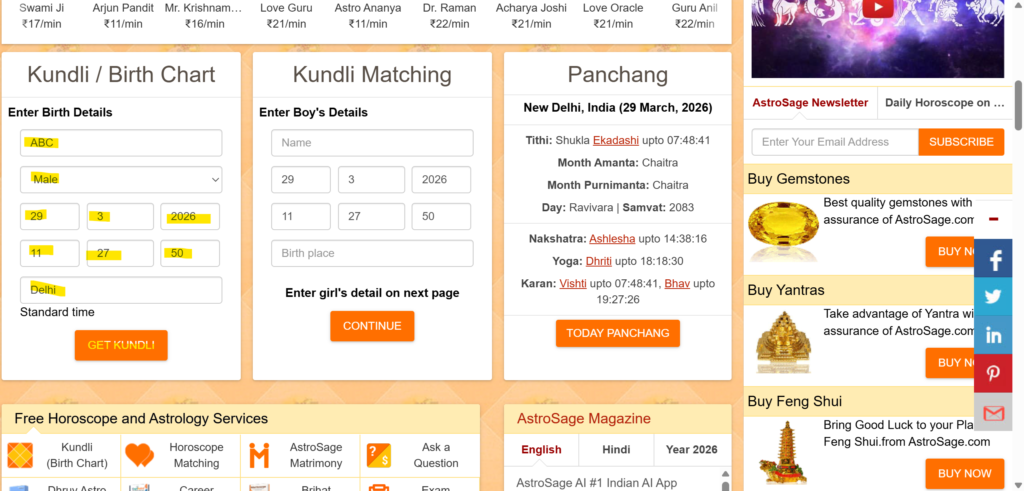Click the newsletter email address field
Viewport: 1024px width, 491px height.
pyautogui.click(x=835, y=142)
